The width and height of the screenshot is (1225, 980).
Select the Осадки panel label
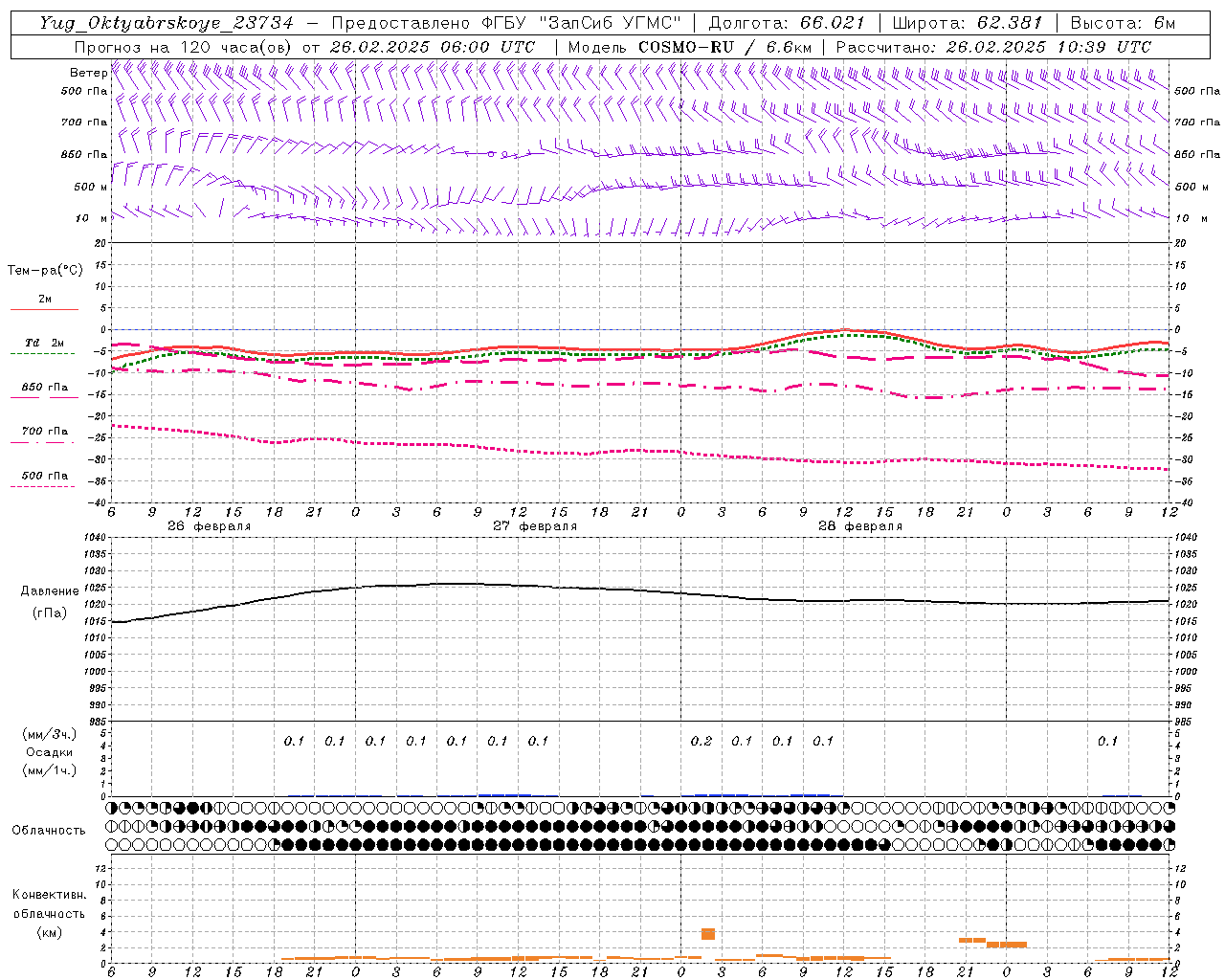[x=50, y=752]
